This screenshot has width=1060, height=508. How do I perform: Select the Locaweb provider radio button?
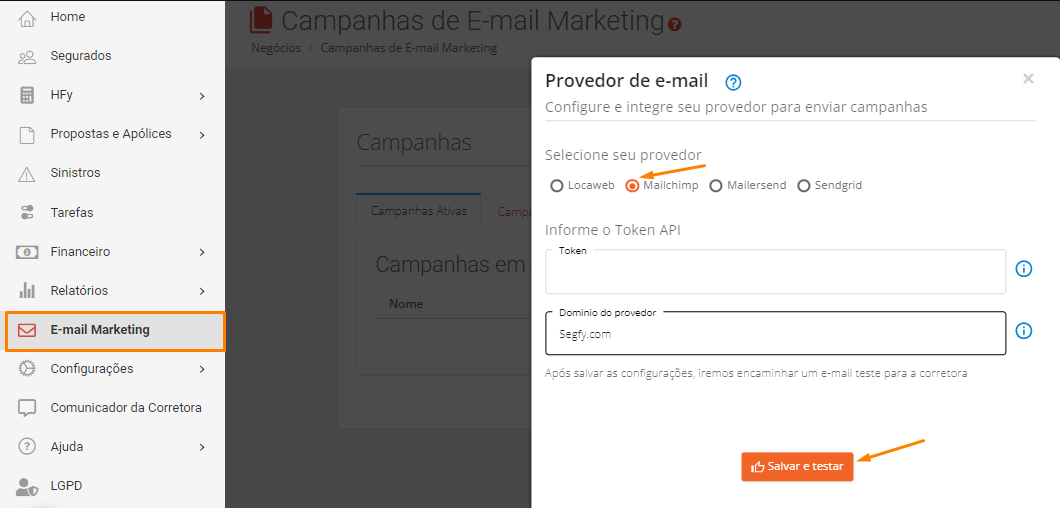tap(556, 185)
